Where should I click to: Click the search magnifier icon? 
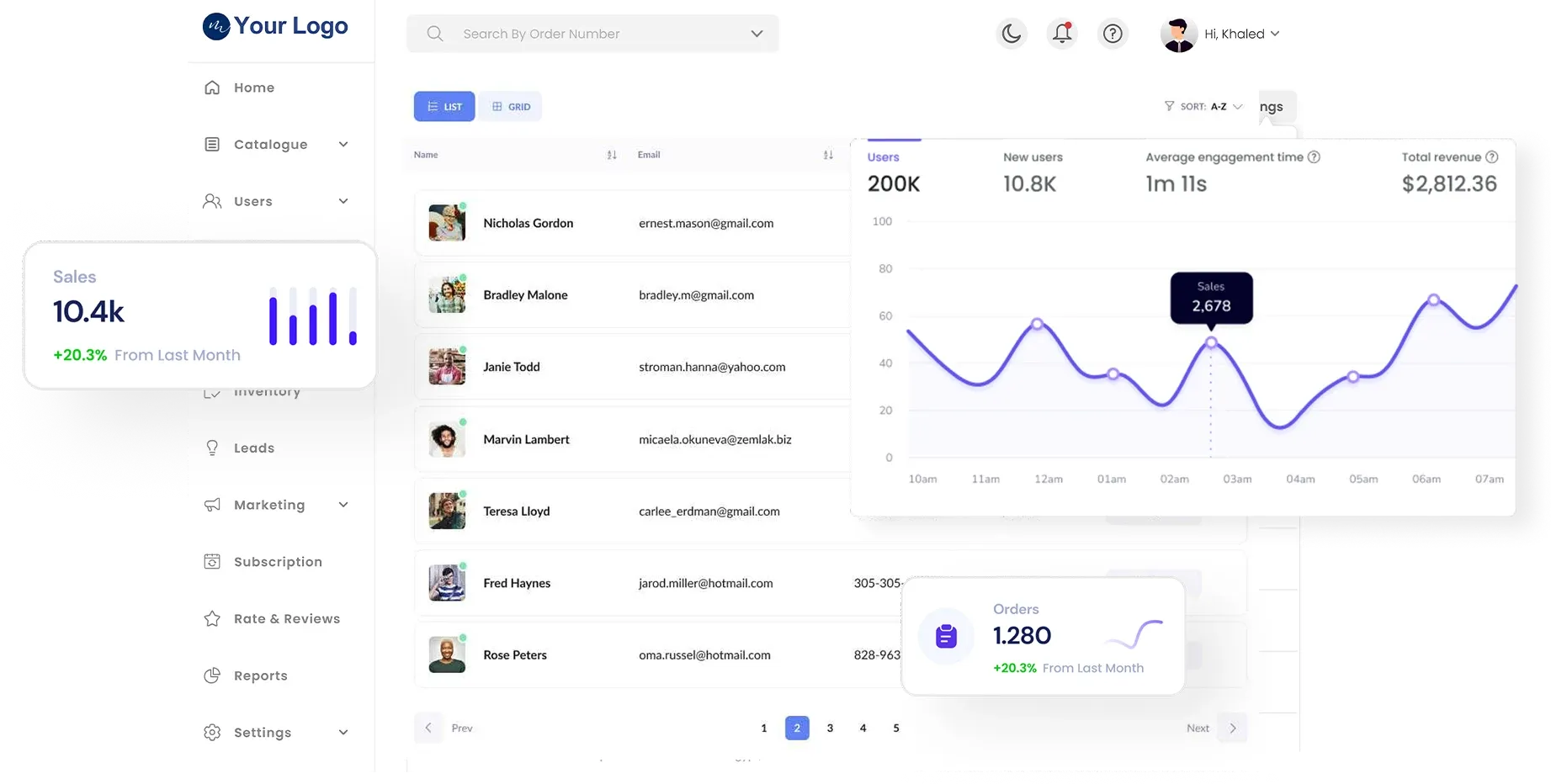click(x=434, y=34)
